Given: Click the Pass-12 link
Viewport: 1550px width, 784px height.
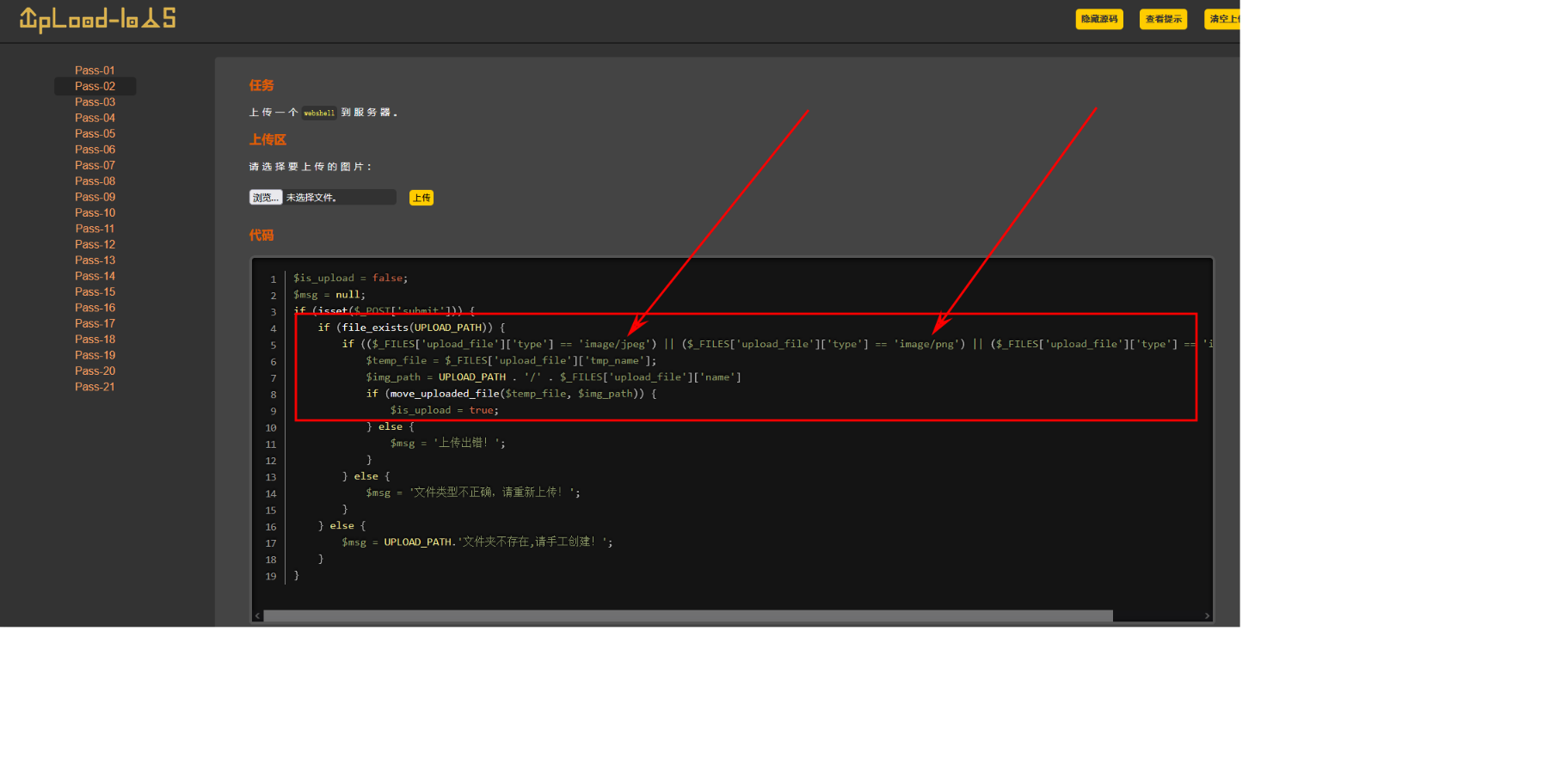Looking at the screenshot, I should click(x=95, y=244).
